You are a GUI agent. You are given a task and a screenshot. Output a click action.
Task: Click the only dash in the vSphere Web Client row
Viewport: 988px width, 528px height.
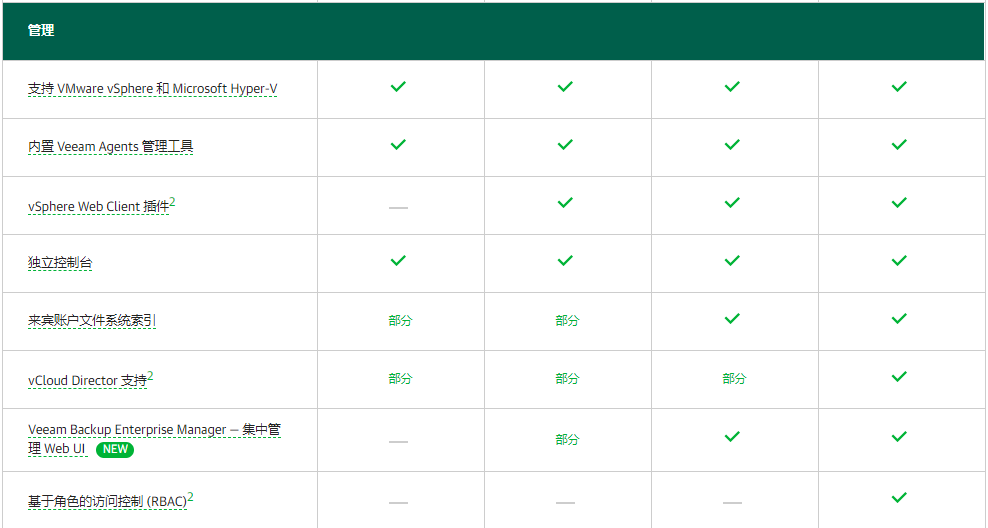pyautogui.click(x=398, y=207)
